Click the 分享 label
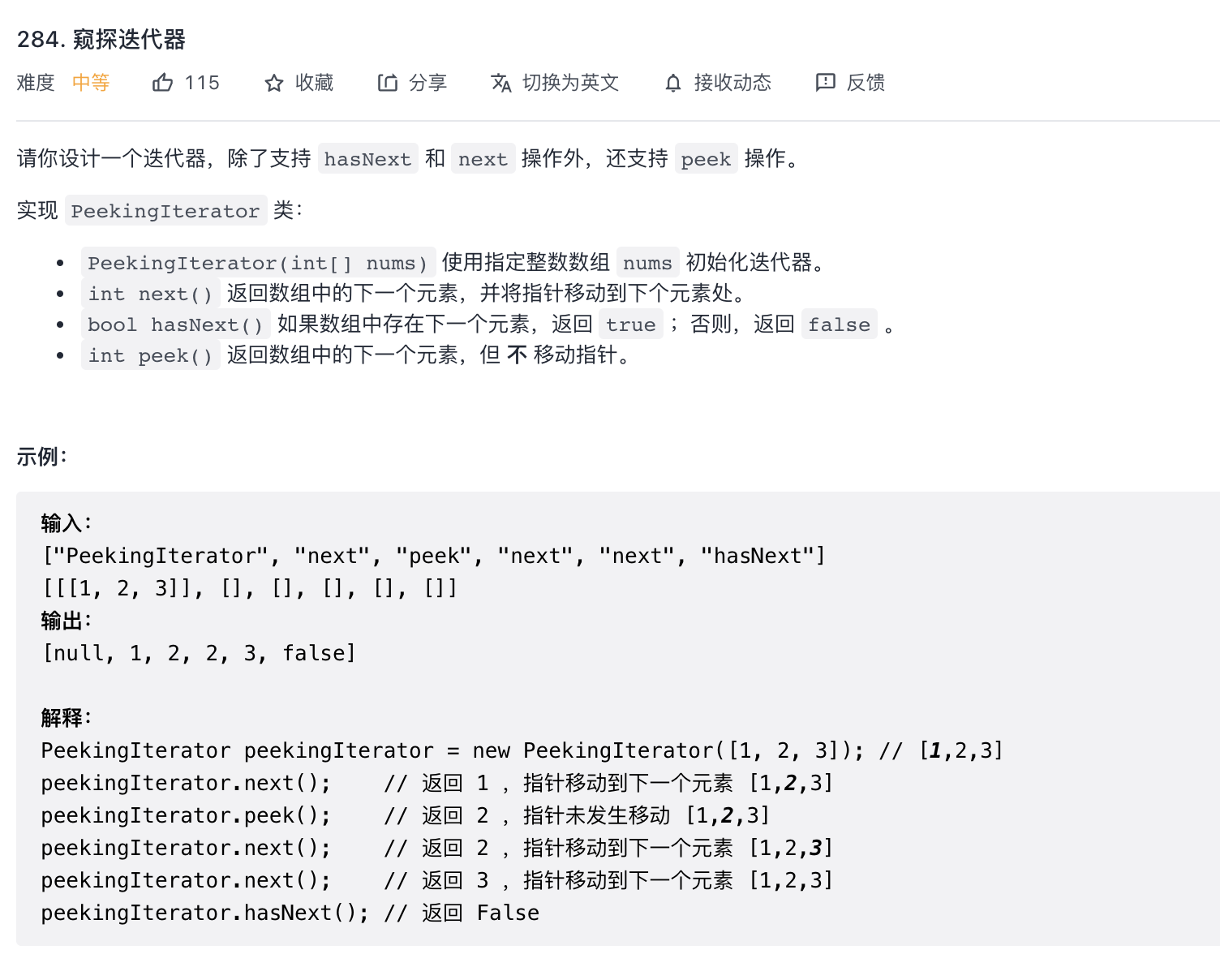Screen dimensions: 1220x980 tap(427, 83)
